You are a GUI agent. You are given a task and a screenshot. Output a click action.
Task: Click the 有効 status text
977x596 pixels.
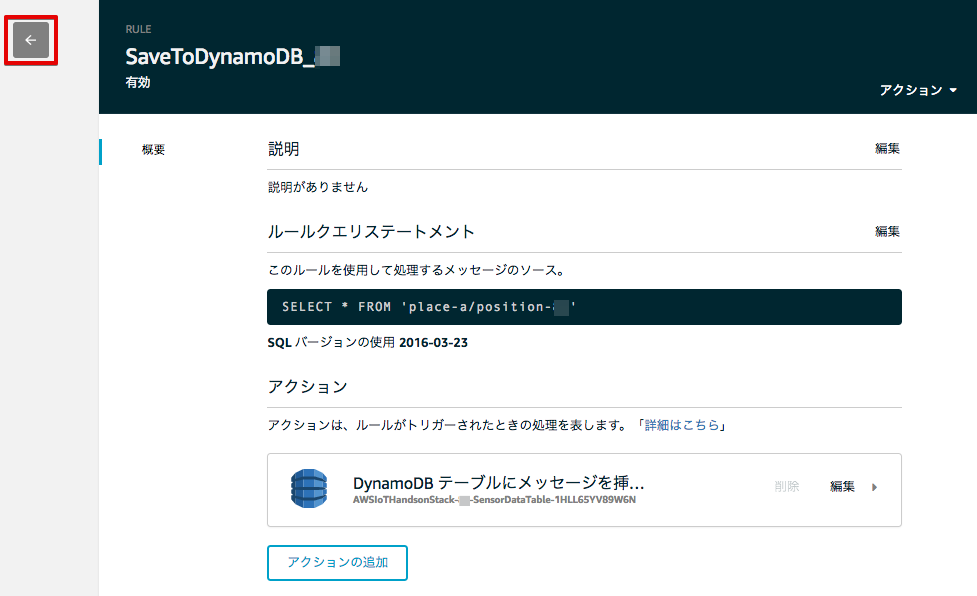138,82
